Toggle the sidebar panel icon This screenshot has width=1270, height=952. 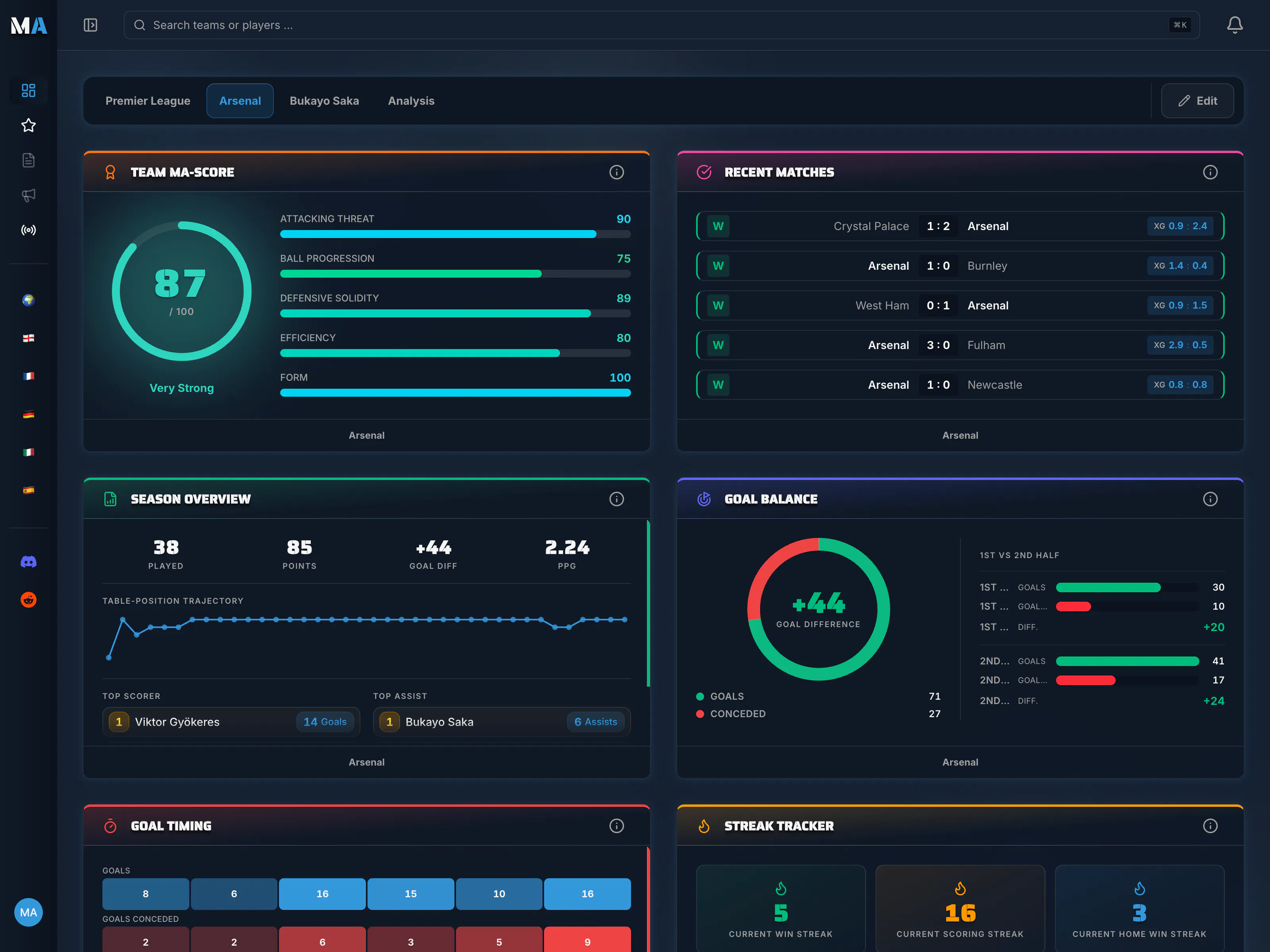point(90,25)
